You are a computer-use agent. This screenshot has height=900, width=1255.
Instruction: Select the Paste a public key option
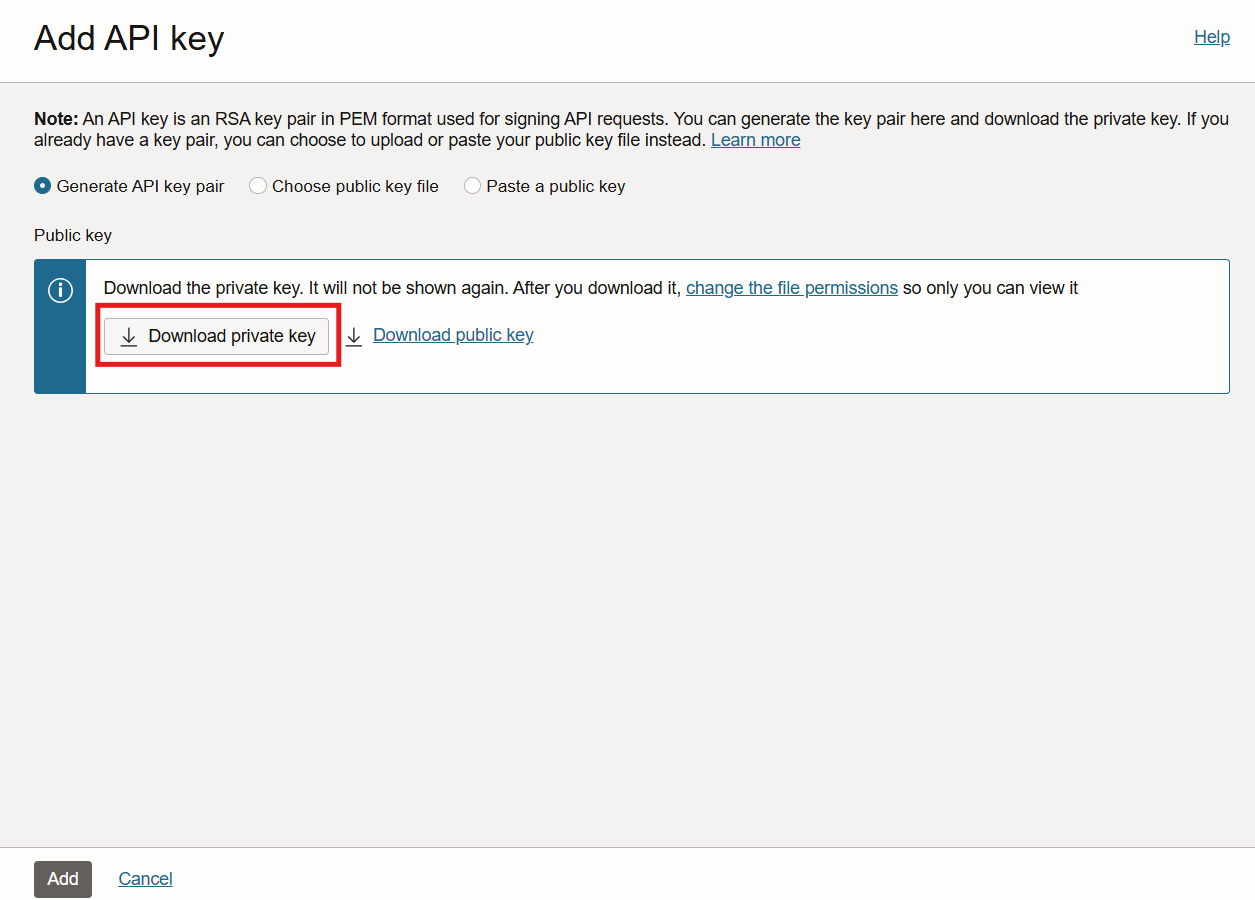(471, 185)
